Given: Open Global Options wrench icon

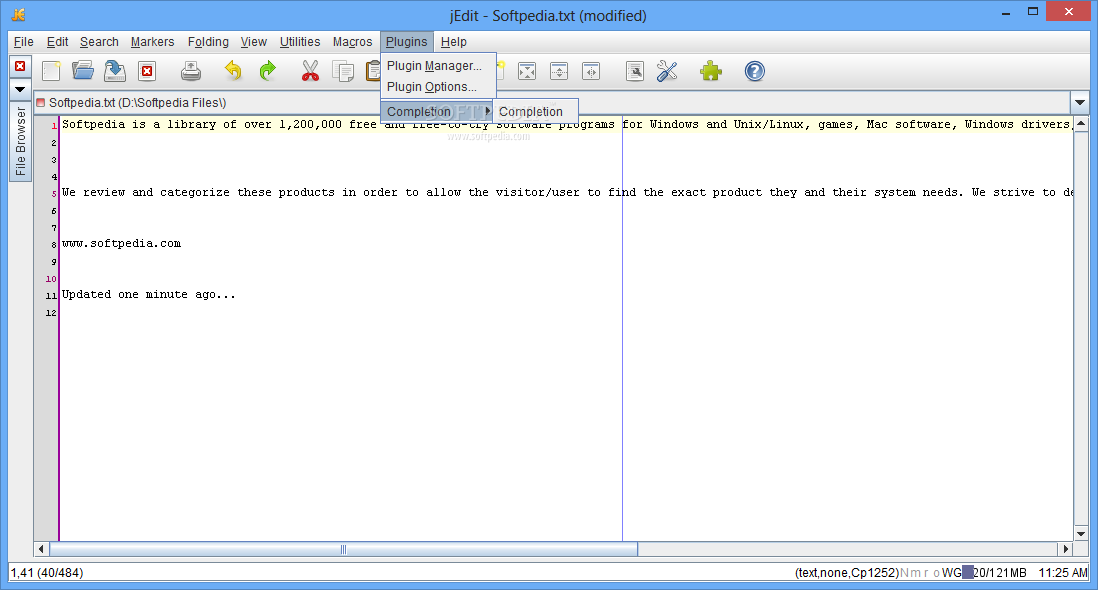Looking at the screenshot, I should click(667, 71).
